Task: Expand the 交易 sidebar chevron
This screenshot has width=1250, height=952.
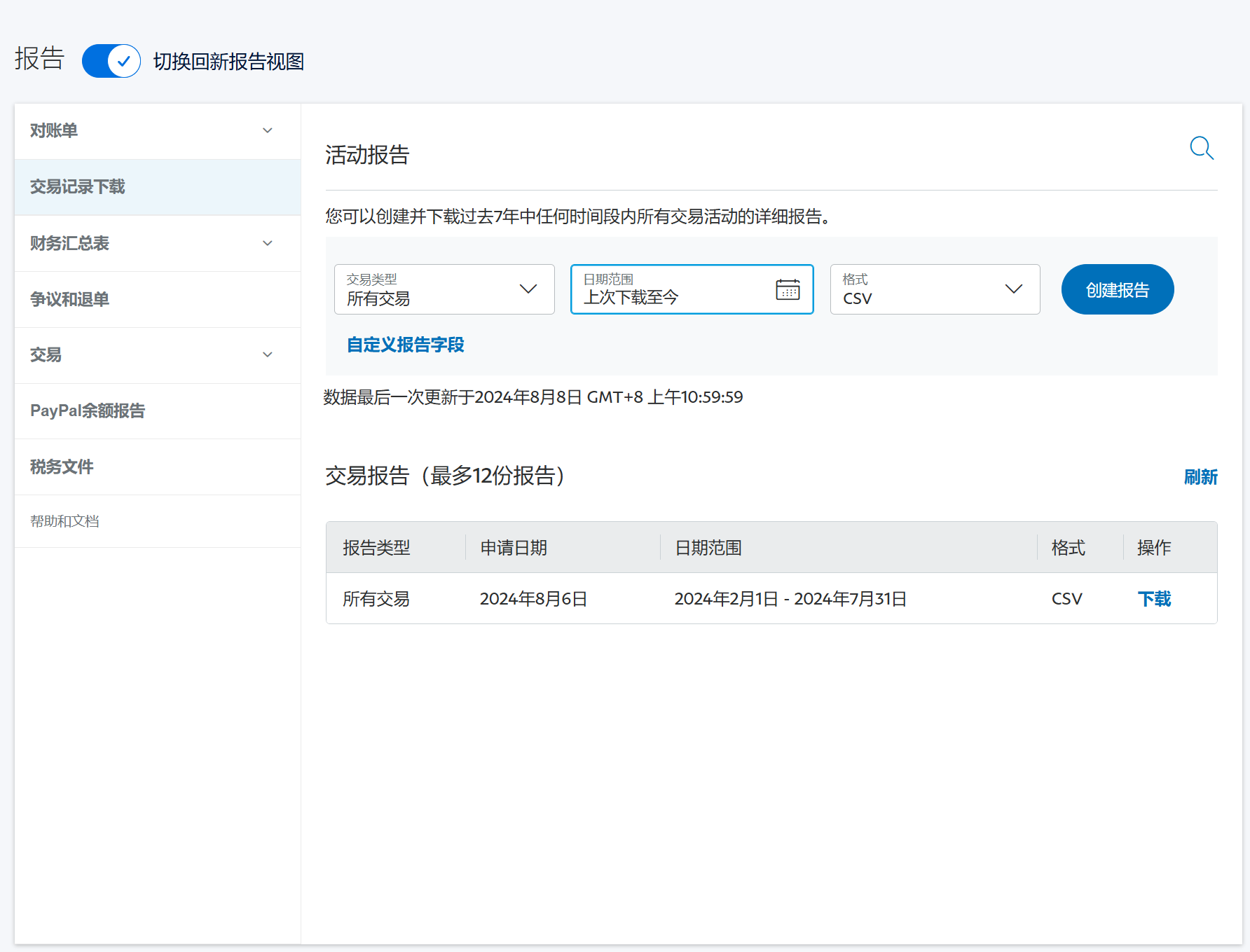Action: 268,354
